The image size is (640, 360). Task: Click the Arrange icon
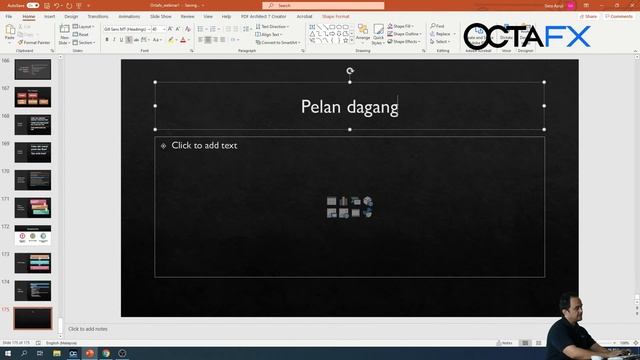(362, 32)
